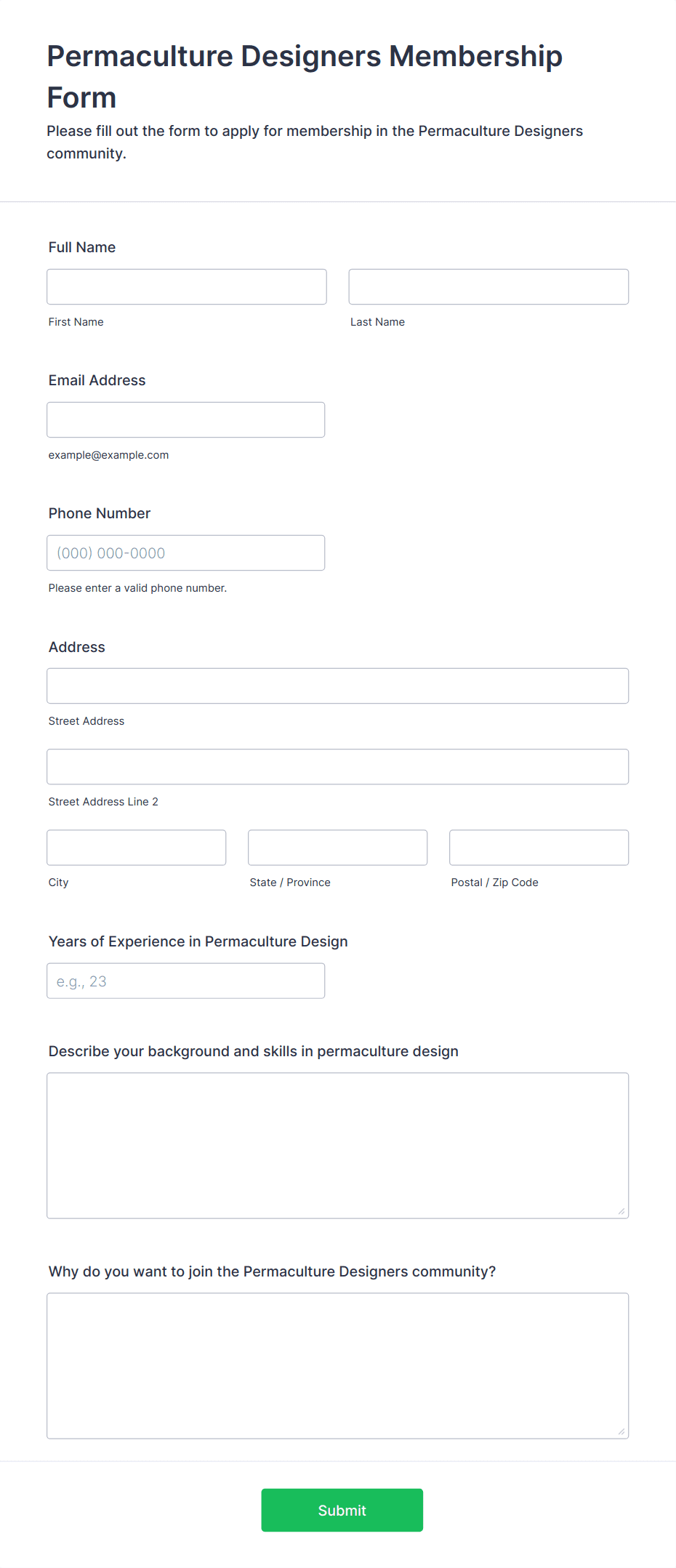The image size is (676, 1568).
Task: Click the Phone Number input box
Action: (186, 552)
